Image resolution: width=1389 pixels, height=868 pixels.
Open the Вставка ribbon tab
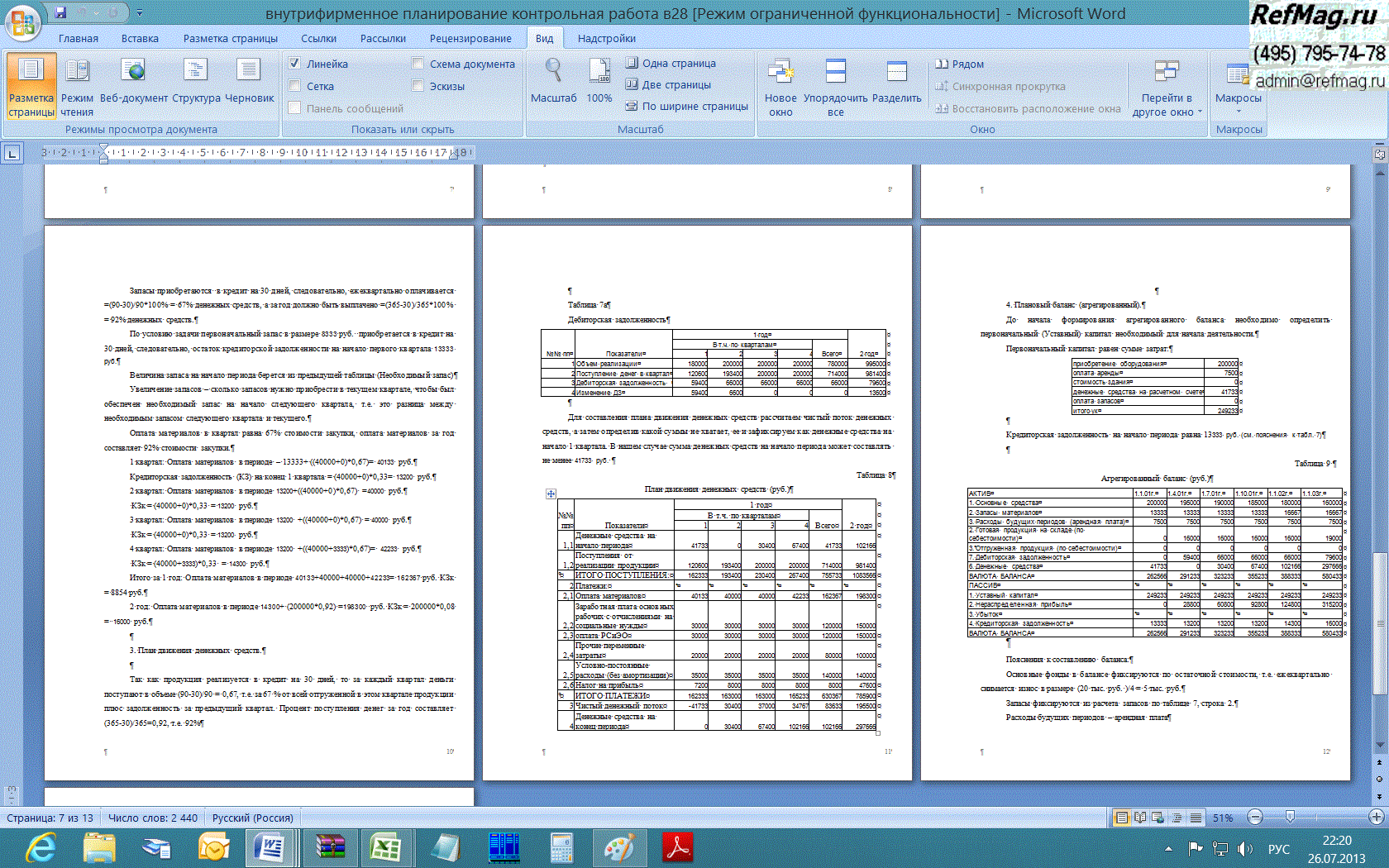point(140,39)
